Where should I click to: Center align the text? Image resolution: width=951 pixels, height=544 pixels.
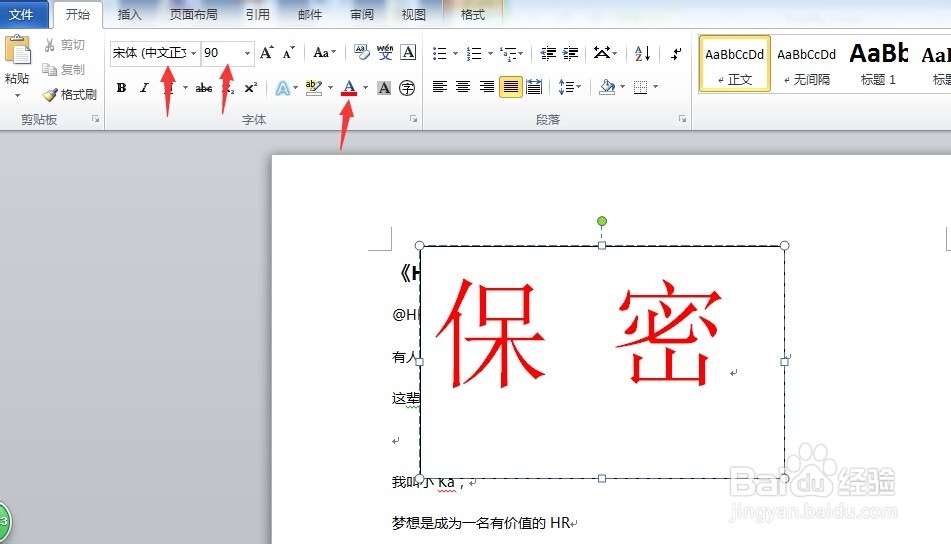(463, 88)
